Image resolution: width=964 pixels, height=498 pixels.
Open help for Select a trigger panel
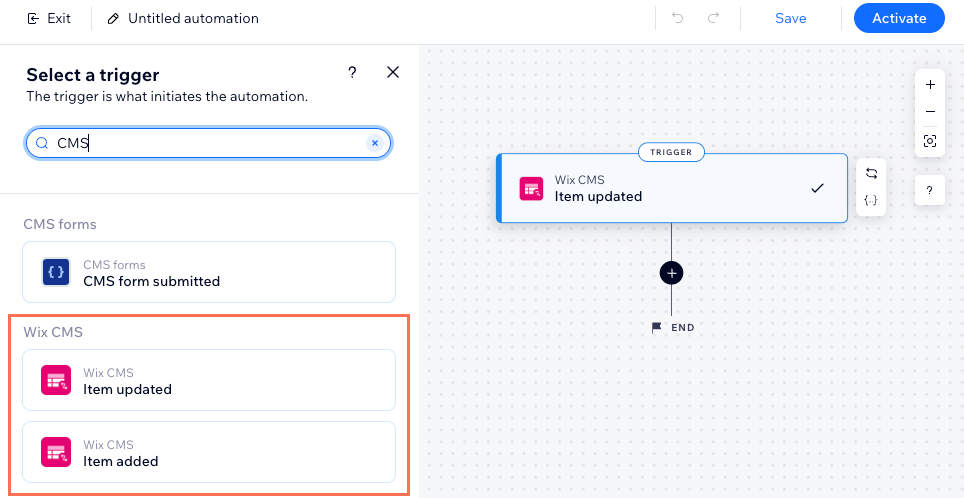352,73
